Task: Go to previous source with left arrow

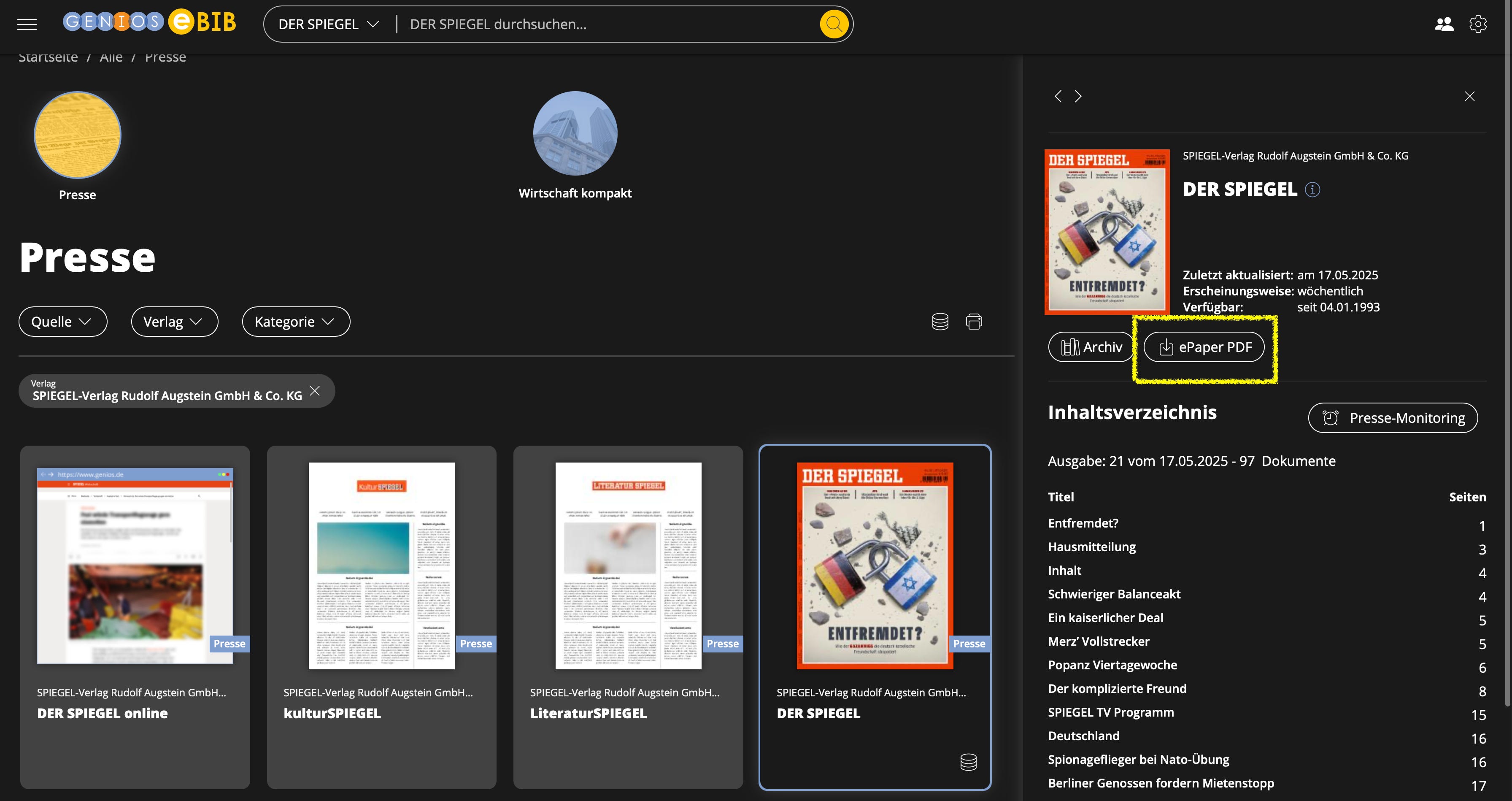Action: (1058, 96)
